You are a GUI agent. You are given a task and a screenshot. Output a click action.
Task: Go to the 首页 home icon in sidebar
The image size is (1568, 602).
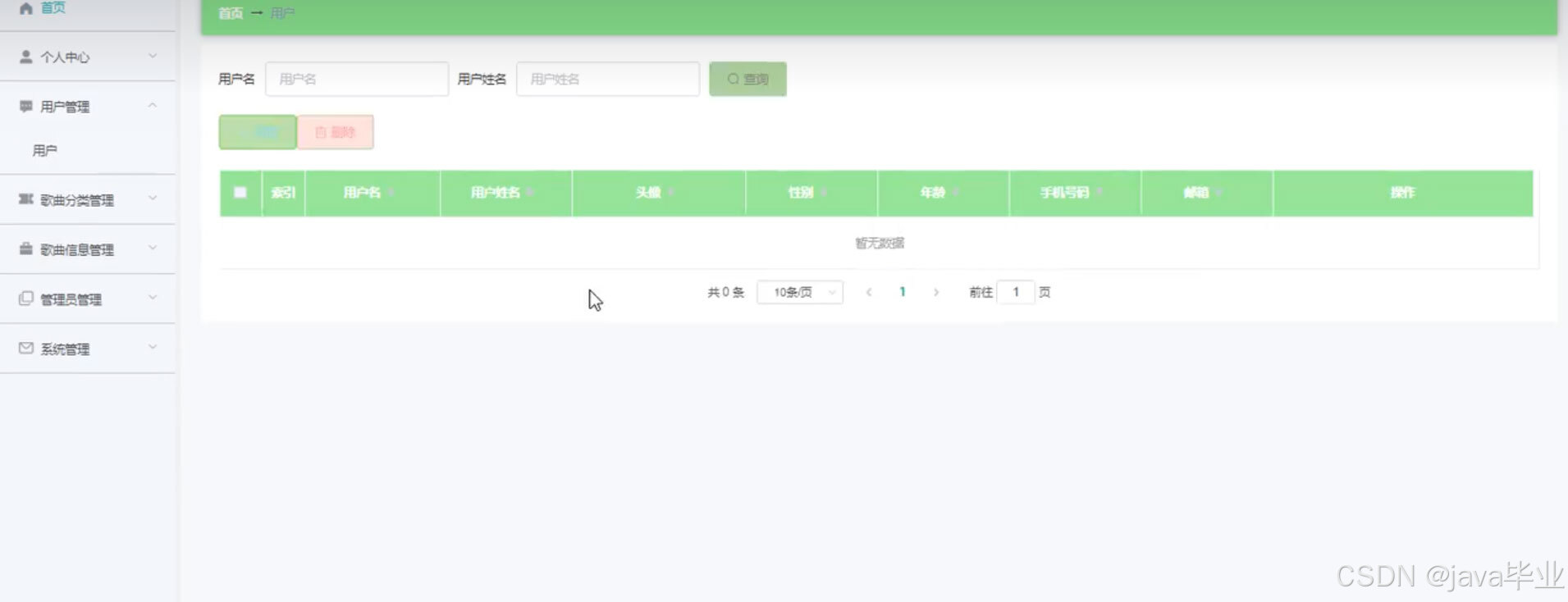[x=26, y=8]
